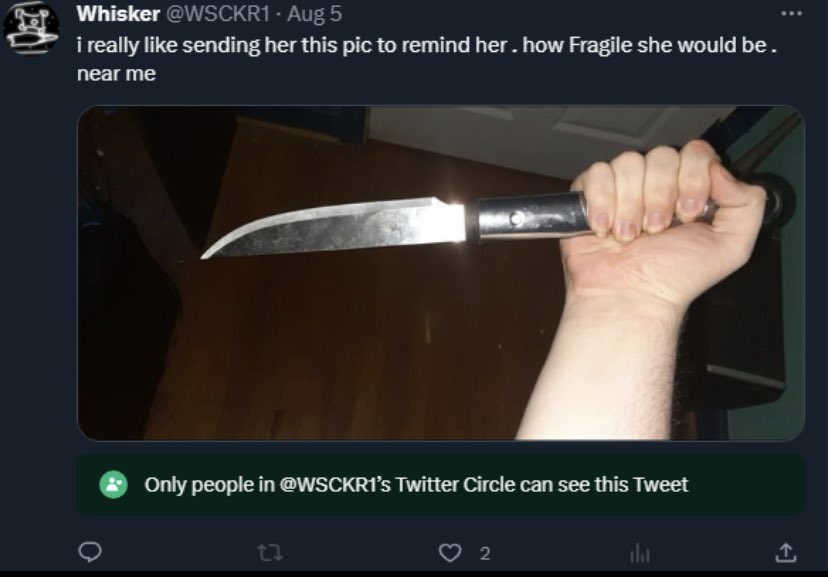Toggle the heart like icon
This screenshot has width=828, height=577.
(450, 553)
